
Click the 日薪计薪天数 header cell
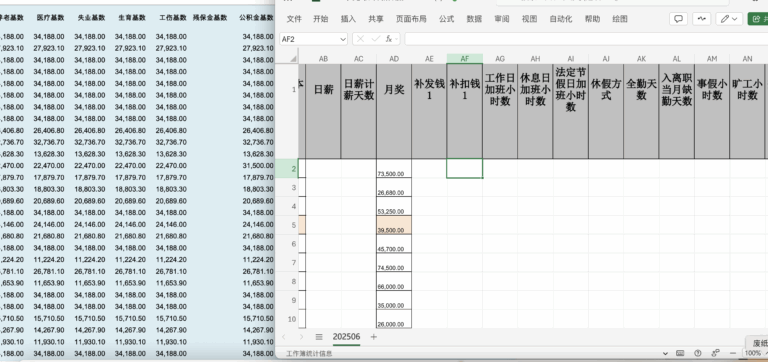coord(359,111)
